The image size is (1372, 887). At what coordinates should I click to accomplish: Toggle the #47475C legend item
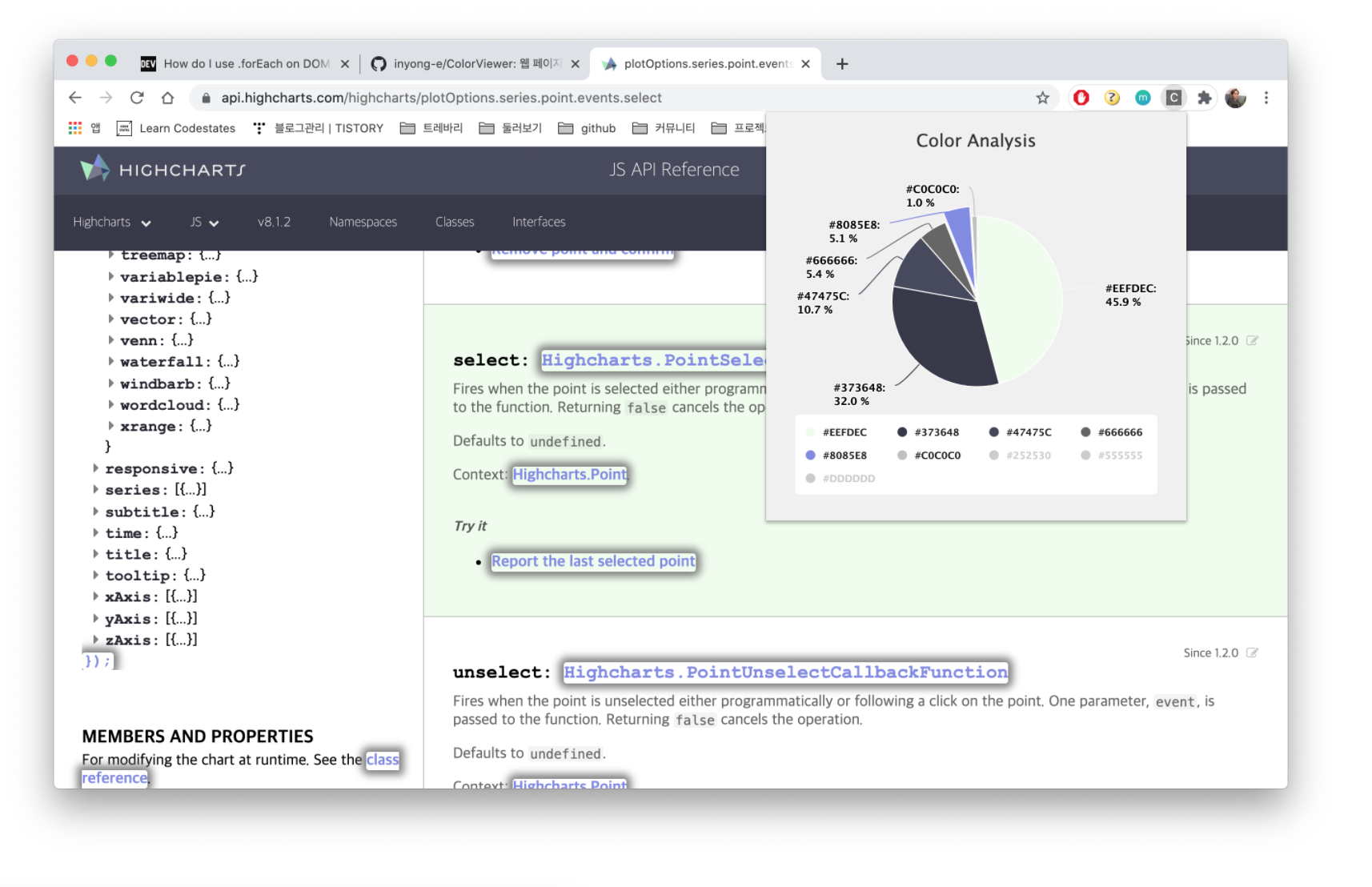point(1021,432)
